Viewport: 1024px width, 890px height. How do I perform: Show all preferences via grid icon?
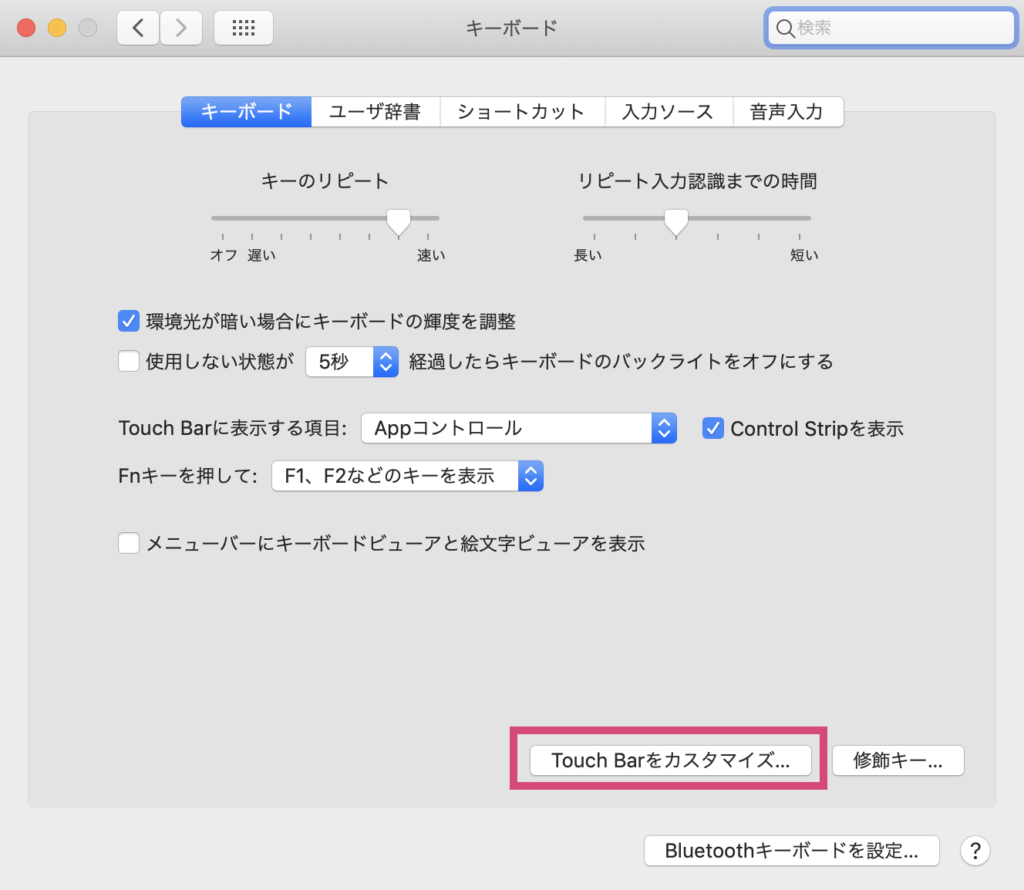pos(244,27)
